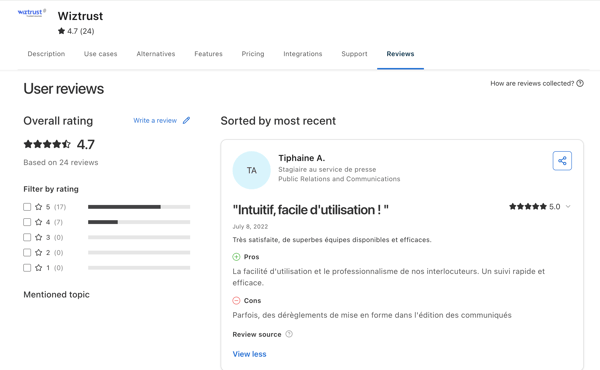Click the 4 star rating distribution bar
Viewport: 600px width, 370px height.
pos(139,222)
